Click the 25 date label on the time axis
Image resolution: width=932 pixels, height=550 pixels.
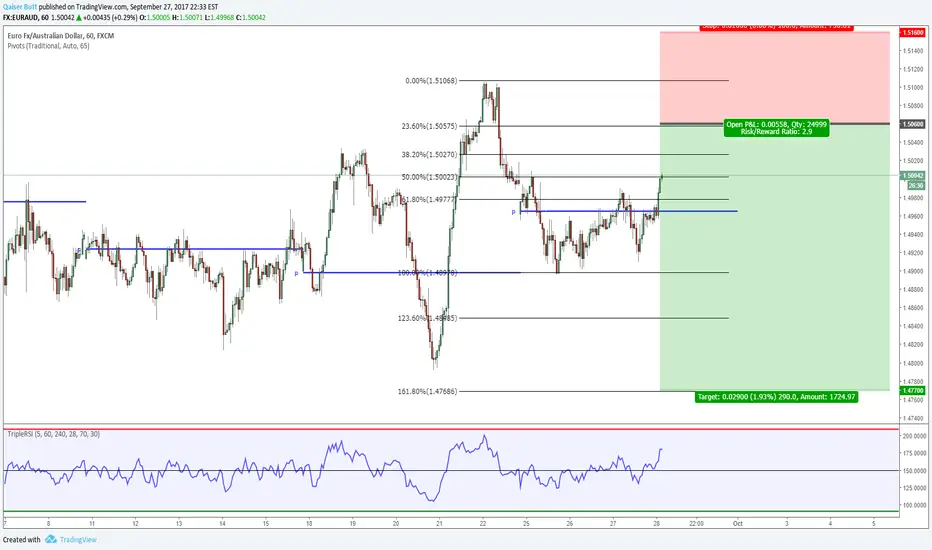[526, 524]
